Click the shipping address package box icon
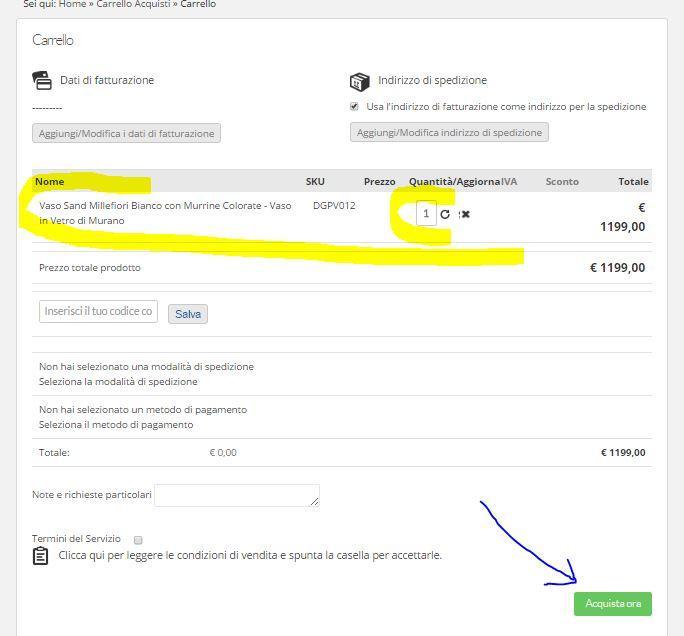684x636 pixels. point(359,82)
